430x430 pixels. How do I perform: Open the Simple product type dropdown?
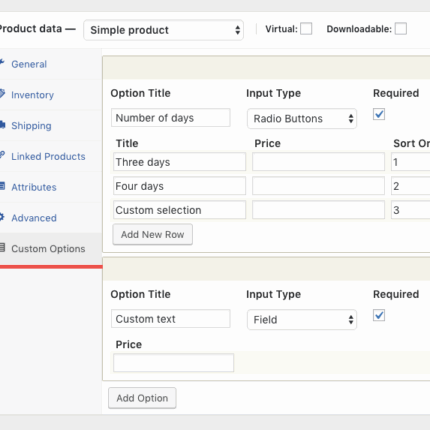point(163,30)
